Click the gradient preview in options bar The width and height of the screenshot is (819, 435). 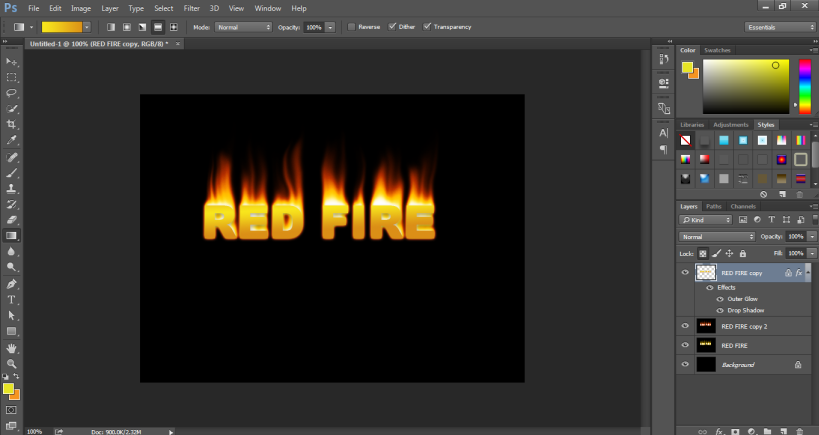[62, 27]
